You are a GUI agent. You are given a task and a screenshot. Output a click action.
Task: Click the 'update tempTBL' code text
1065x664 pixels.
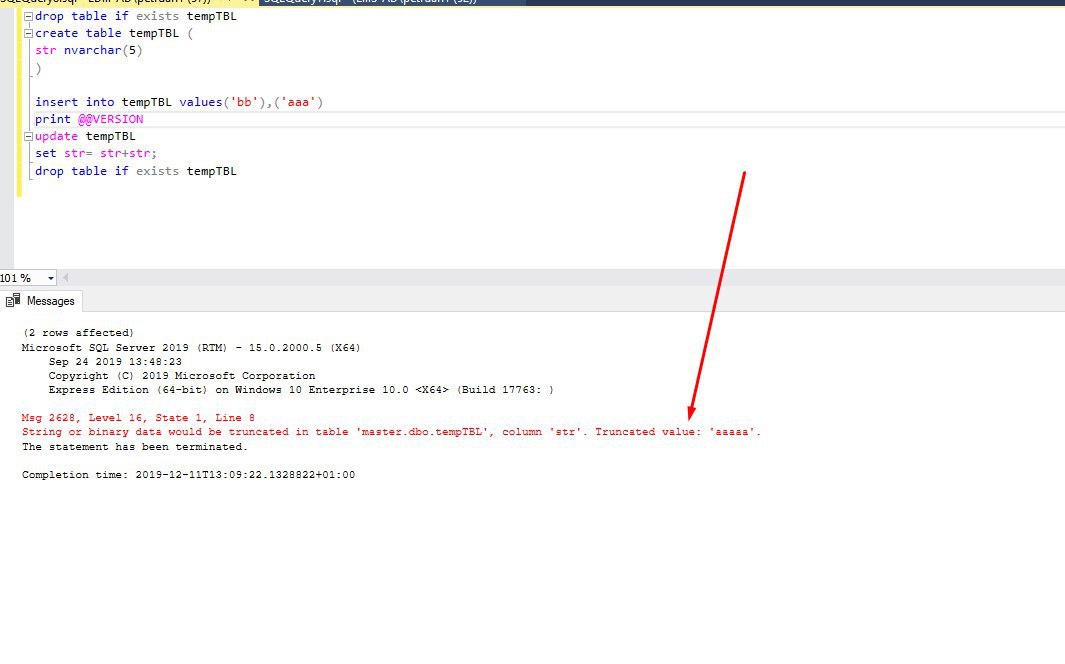[x=85, y=136]
